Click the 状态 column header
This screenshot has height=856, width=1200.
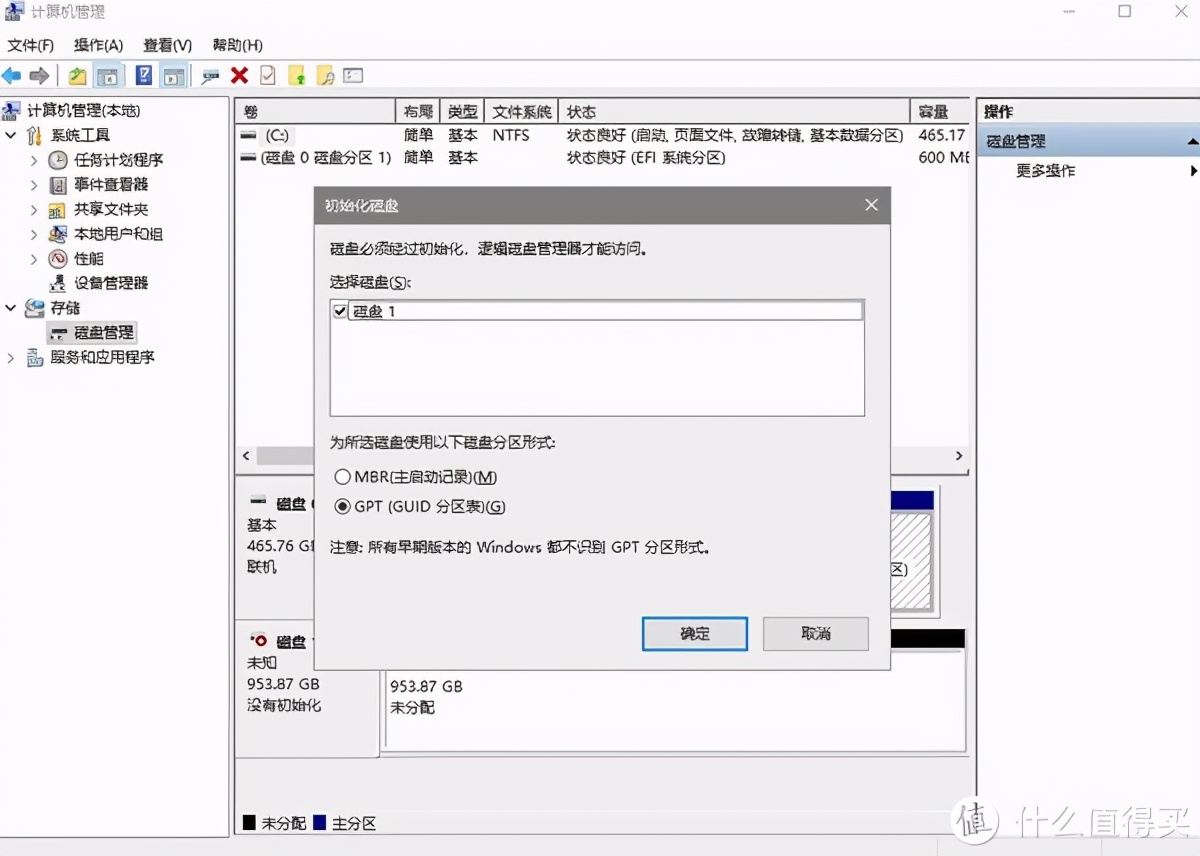click(734, 112)
